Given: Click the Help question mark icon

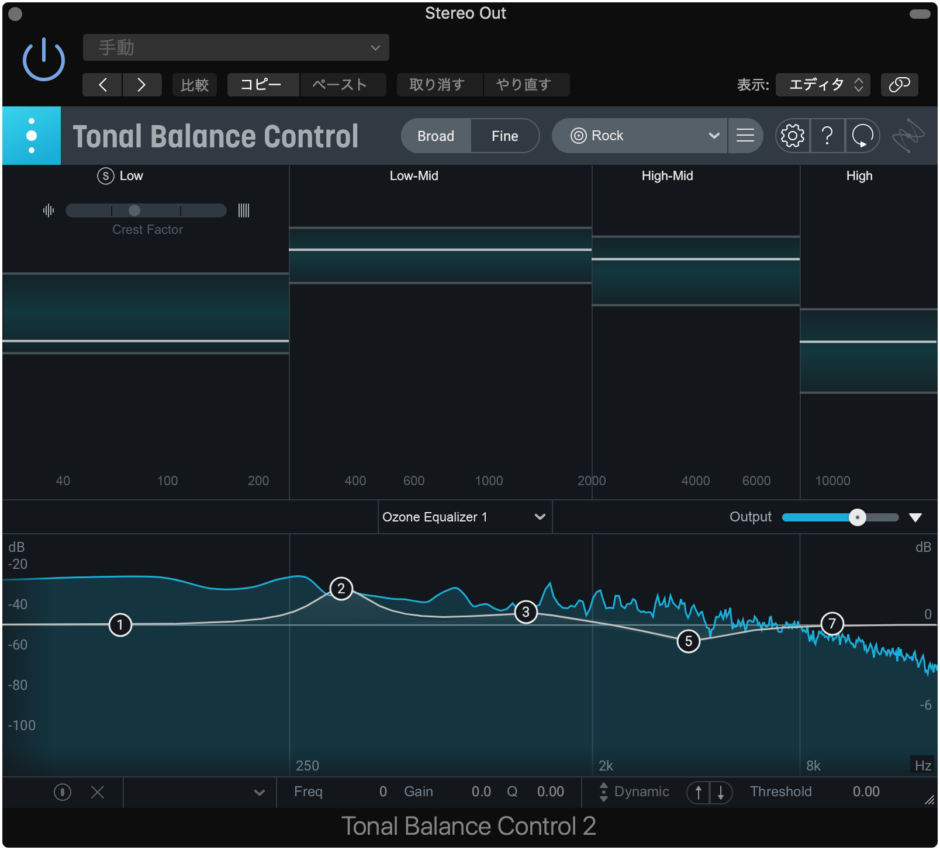Looking at the screenshot, I should 827,135.
